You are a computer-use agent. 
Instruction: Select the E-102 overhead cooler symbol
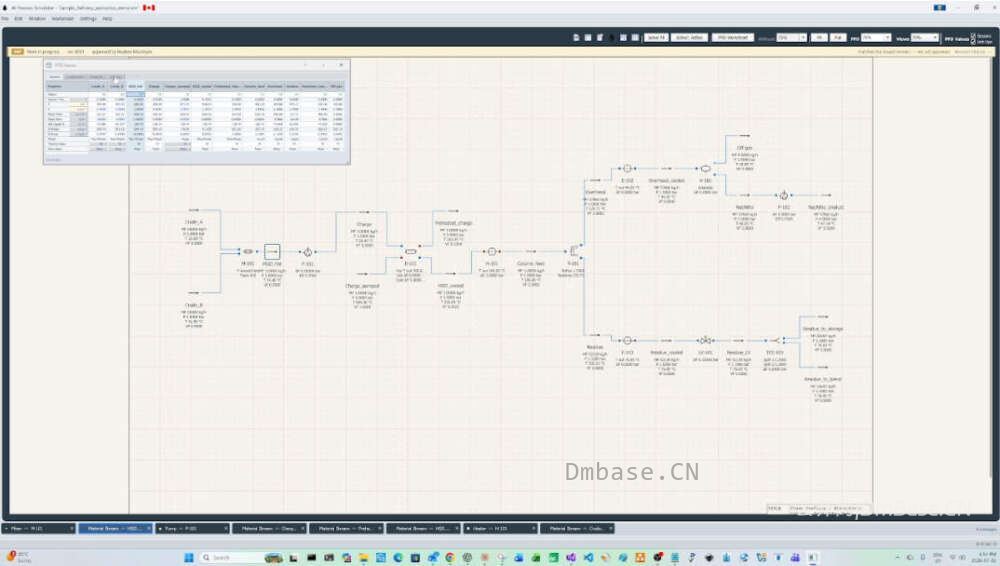click(628, 168)
